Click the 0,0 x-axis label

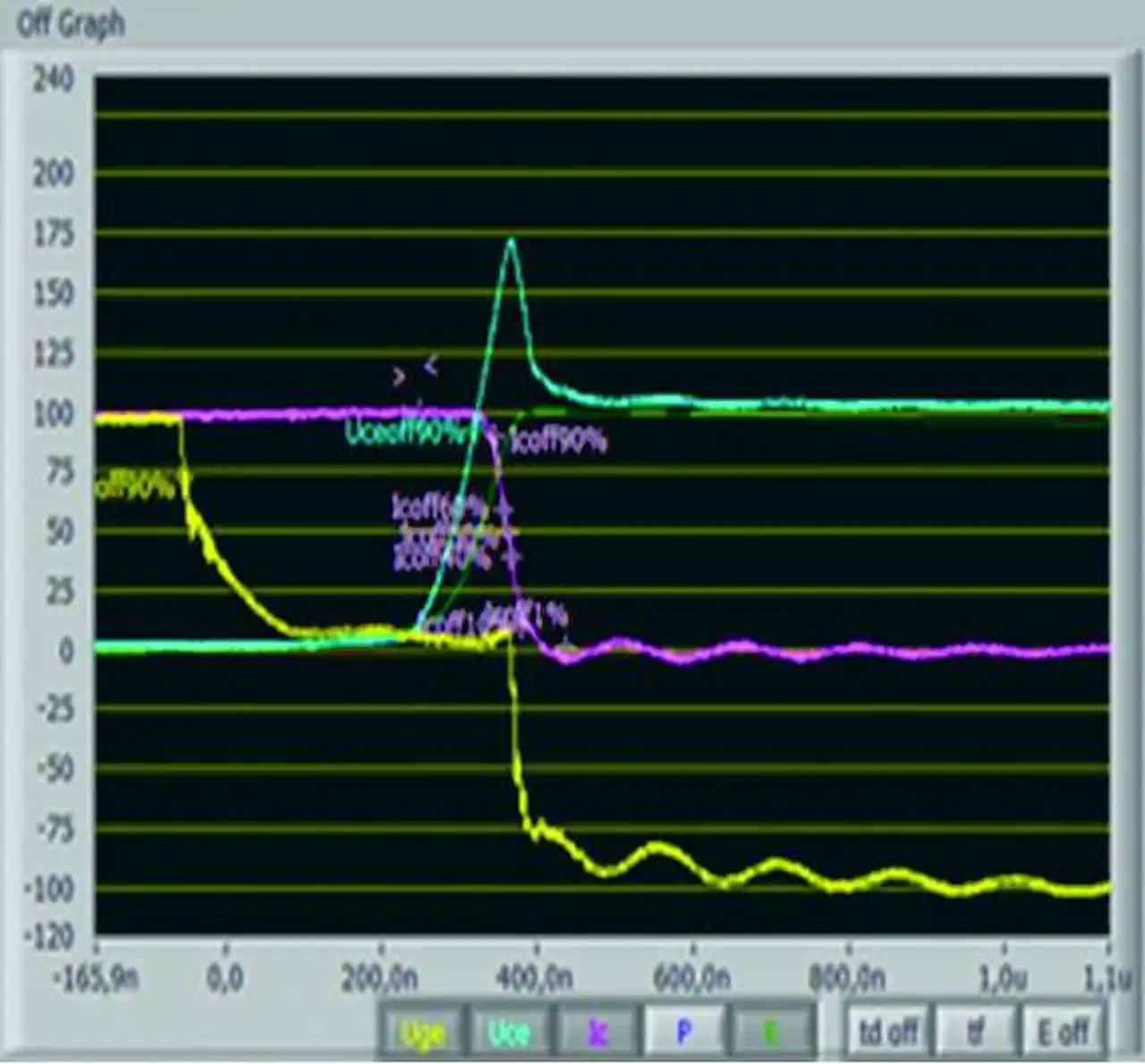(x=225, y=979)
